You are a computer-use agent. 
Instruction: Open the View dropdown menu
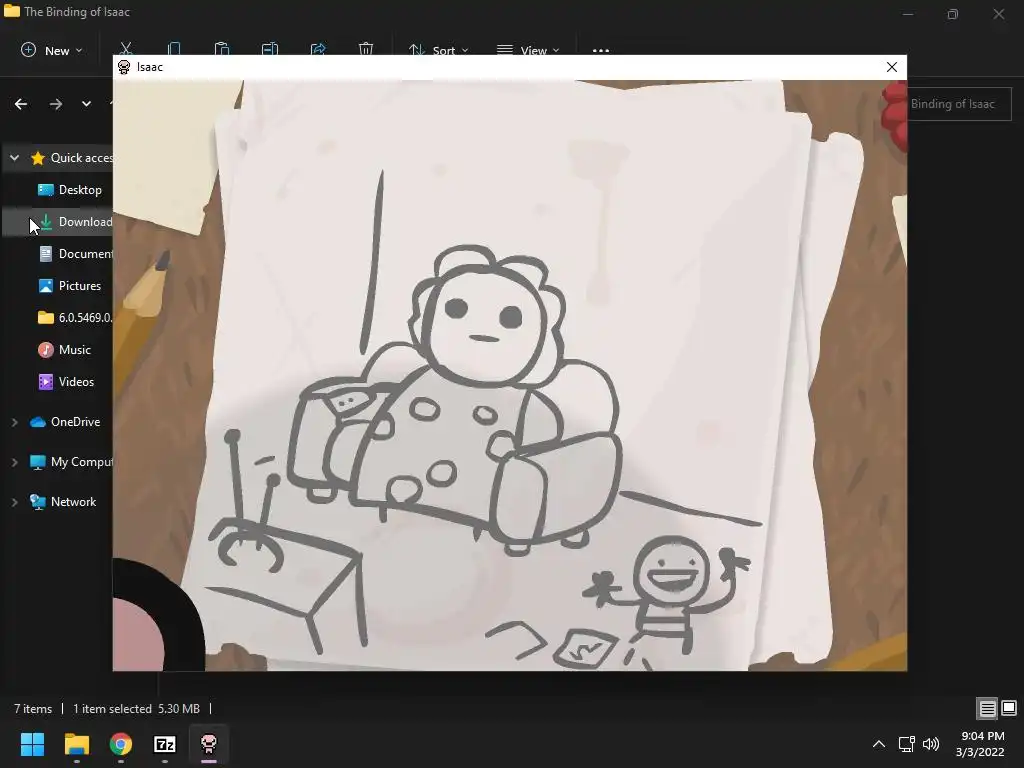[528, 50]
